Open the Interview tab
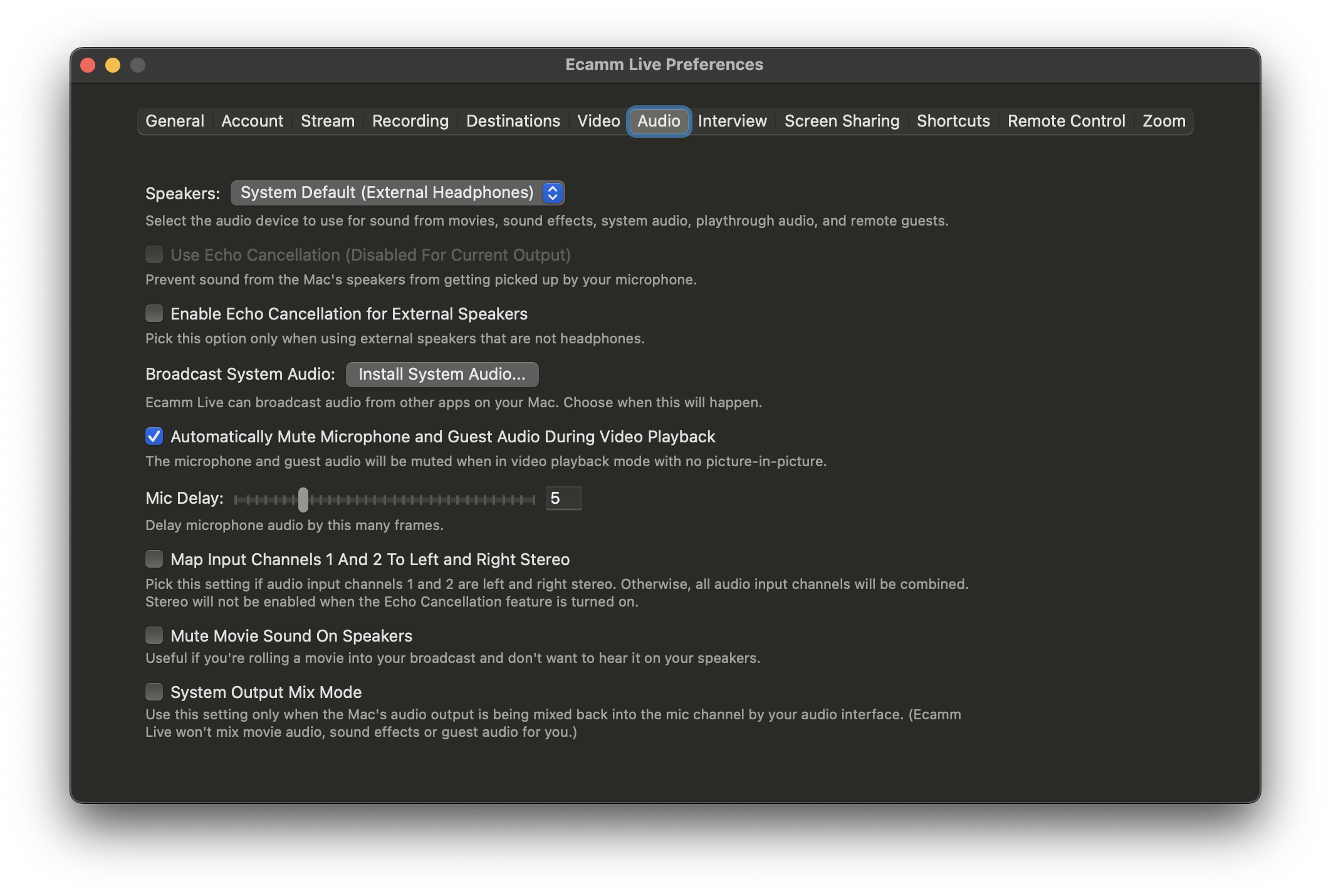 tap(732, 121)
